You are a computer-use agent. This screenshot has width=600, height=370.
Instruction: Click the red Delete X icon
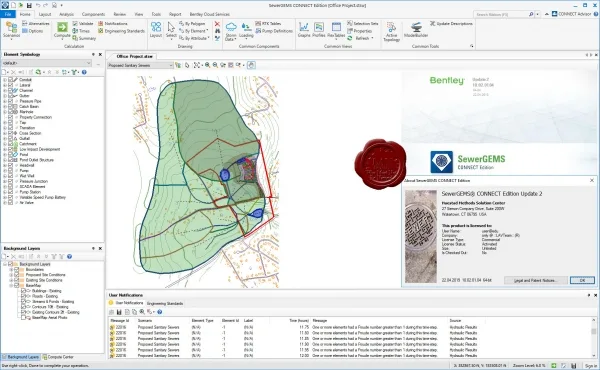[x=217, y=24]
